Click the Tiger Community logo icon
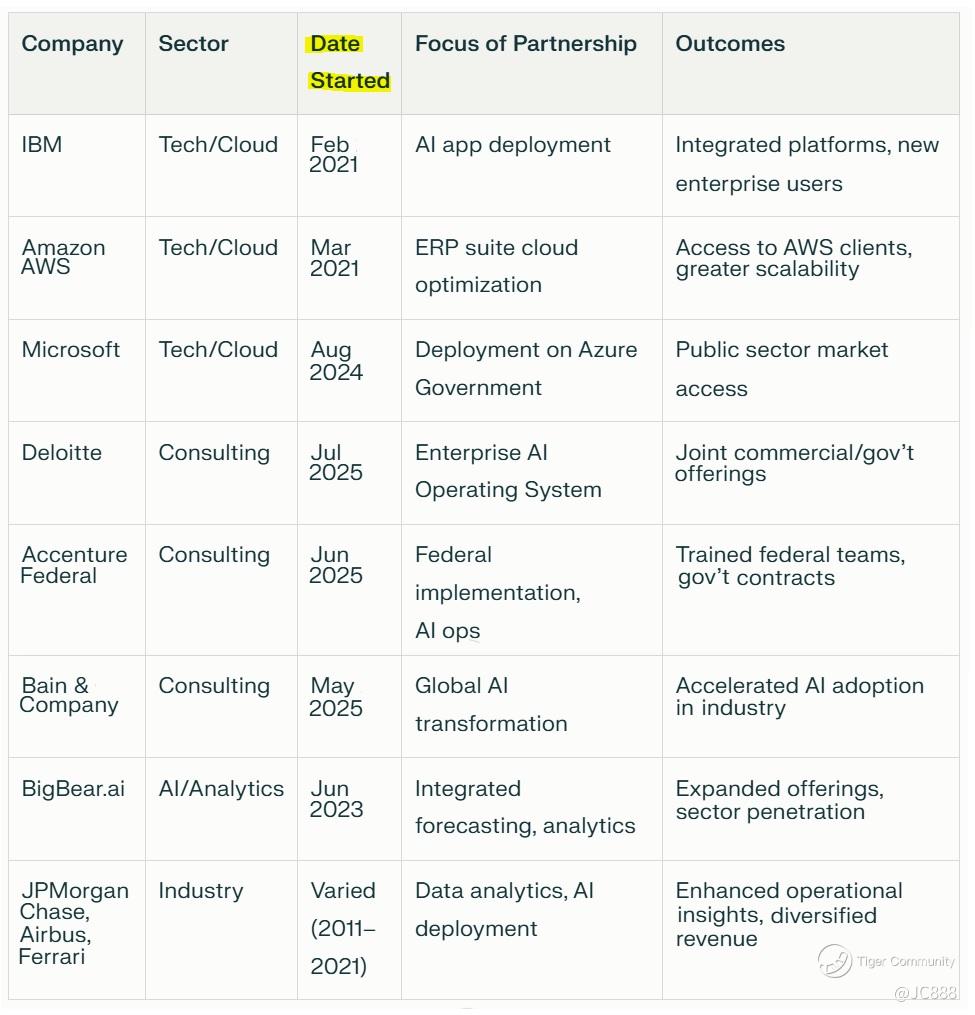 click(835, 960)
